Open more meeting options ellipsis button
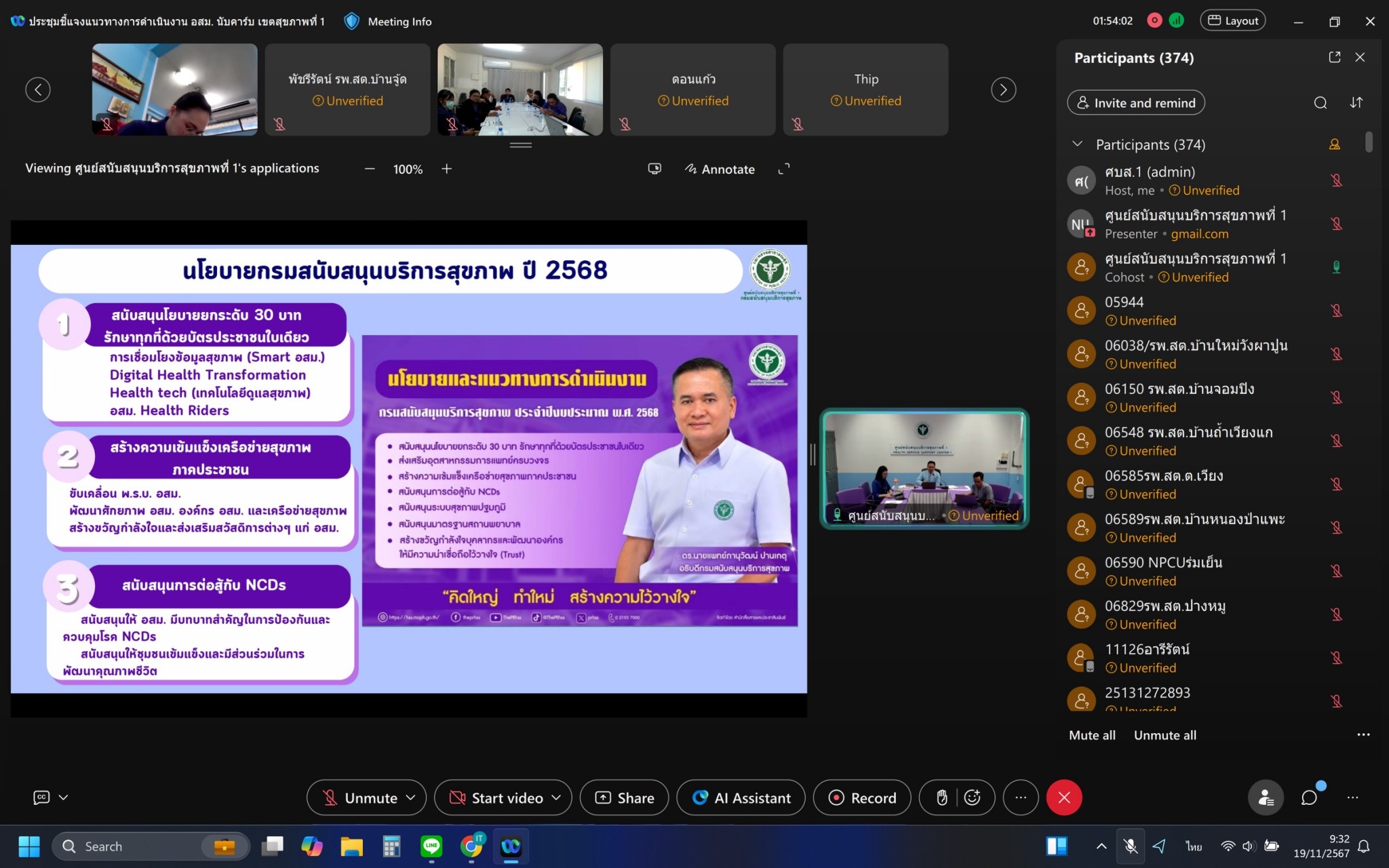 [1021, 797]
